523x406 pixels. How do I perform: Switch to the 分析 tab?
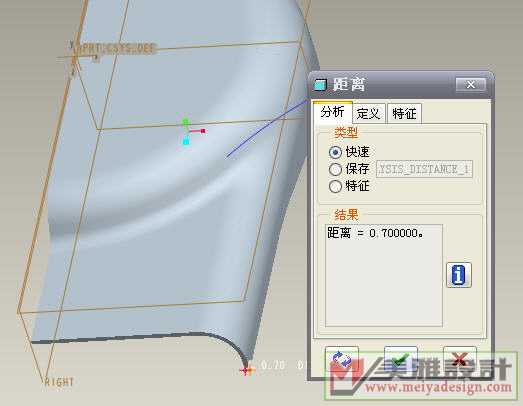[x=332, y=112]
